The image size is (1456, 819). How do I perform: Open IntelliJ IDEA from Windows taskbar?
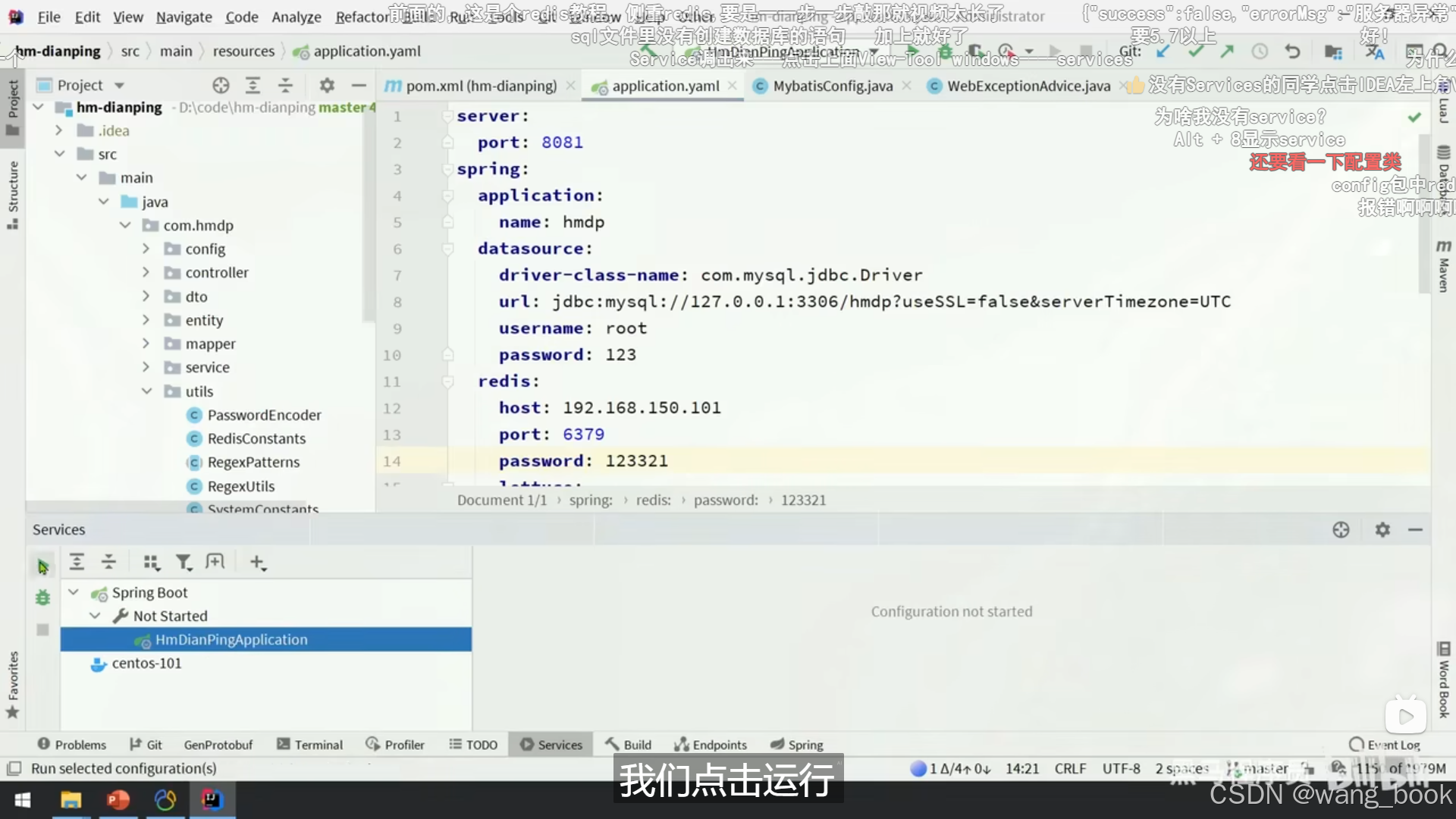coord(212,799)
